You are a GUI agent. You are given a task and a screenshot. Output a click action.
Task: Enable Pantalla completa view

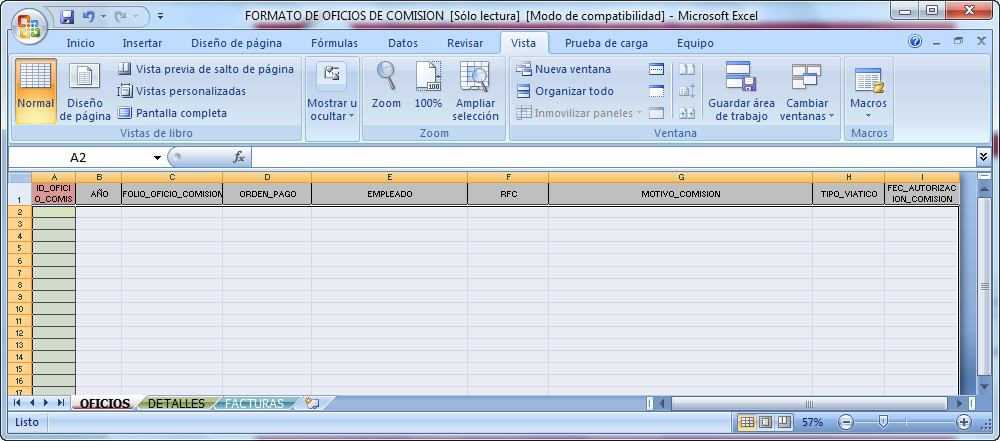click(x=172, y=113)
